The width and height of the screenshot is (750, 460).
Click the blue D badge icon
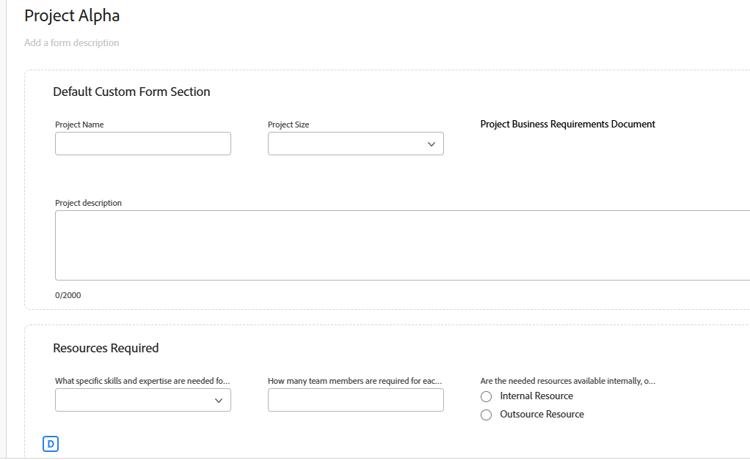click(51, 443)
